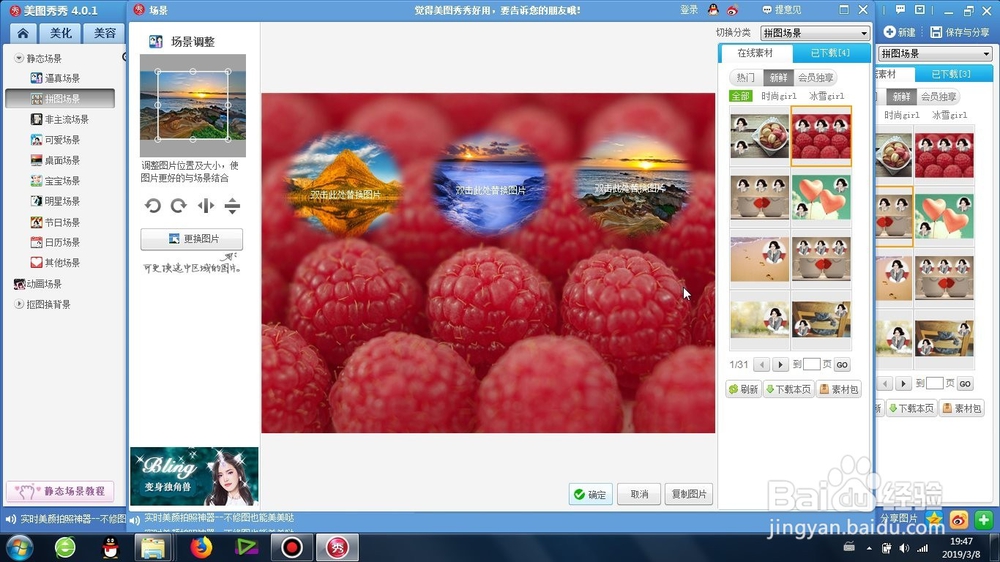Select 逼真场景 in scene list
Viewport: 1000px width, 562px height.
tap(55, 78)
